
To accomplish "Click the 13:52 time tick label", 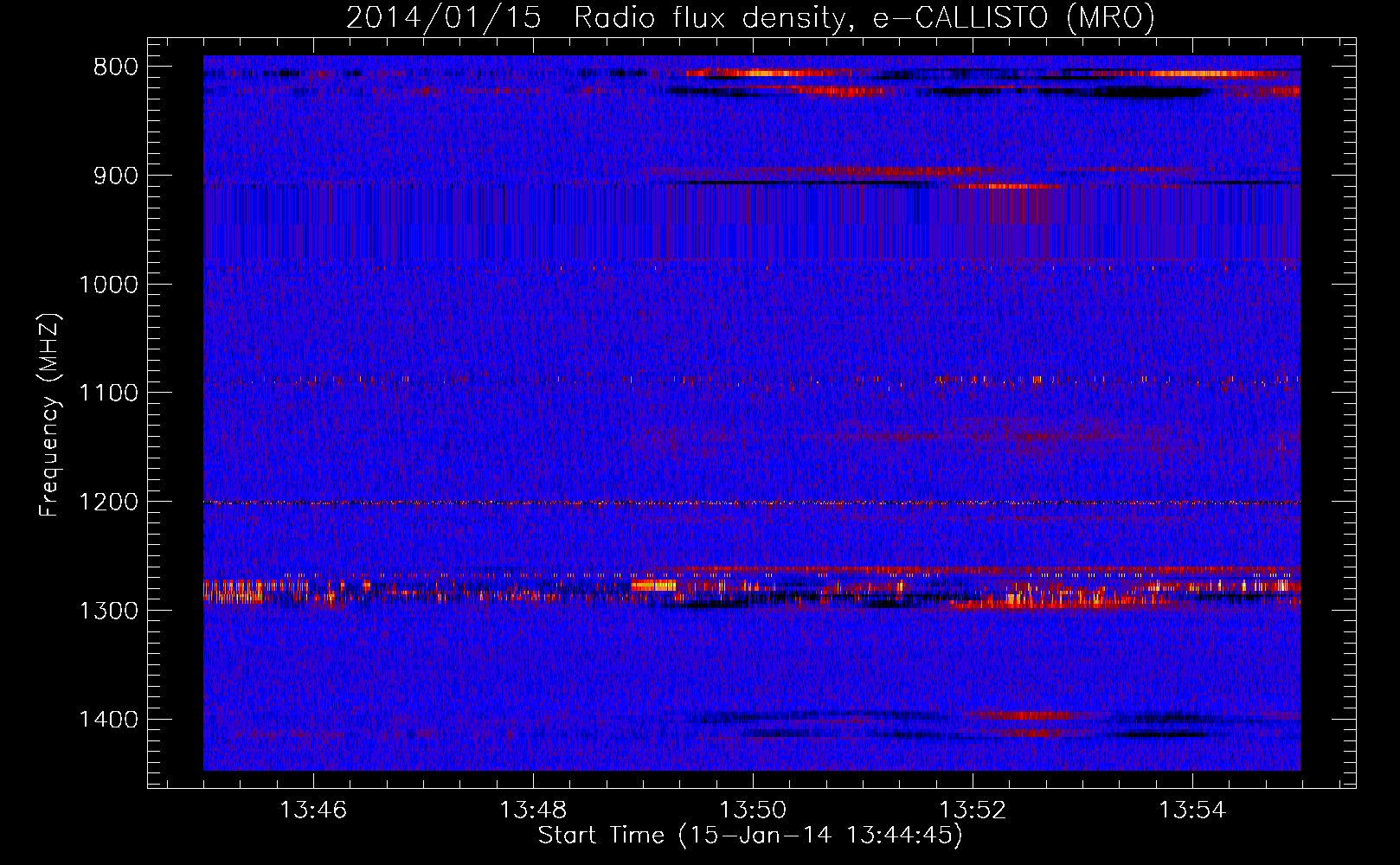I will 973,811.
